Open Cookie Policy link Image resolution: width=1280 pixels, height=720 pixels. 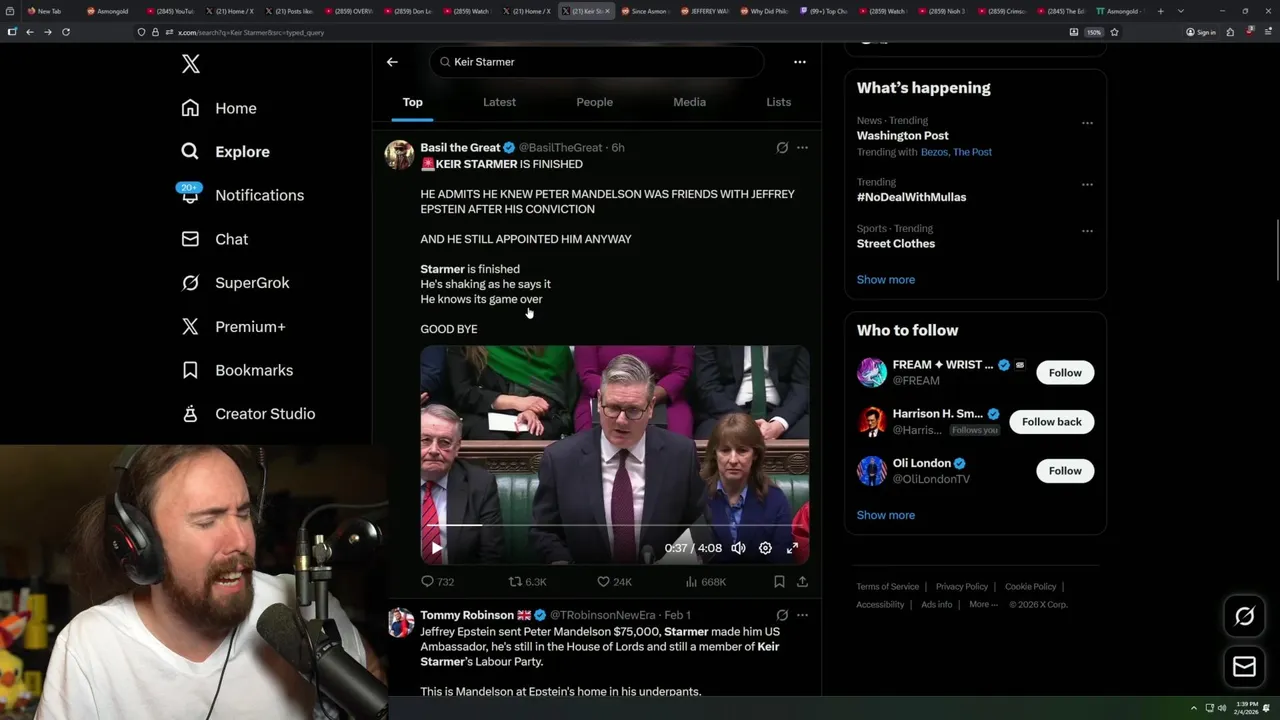(1030, 587)
